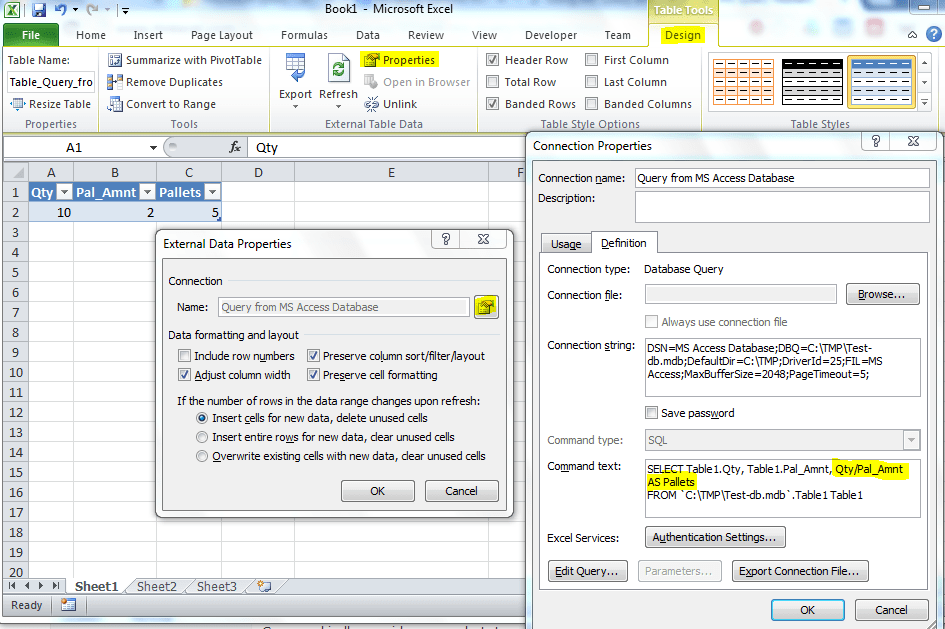
Task: Click the Connection name input field
Action: point(782,178)
